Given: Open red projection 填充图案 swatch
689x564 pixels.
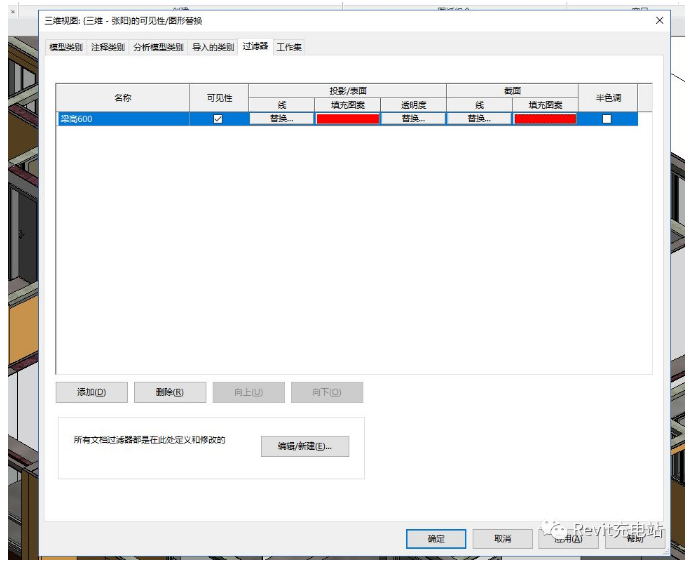Looking at the screenshot, I should click(x=348, y=119).
